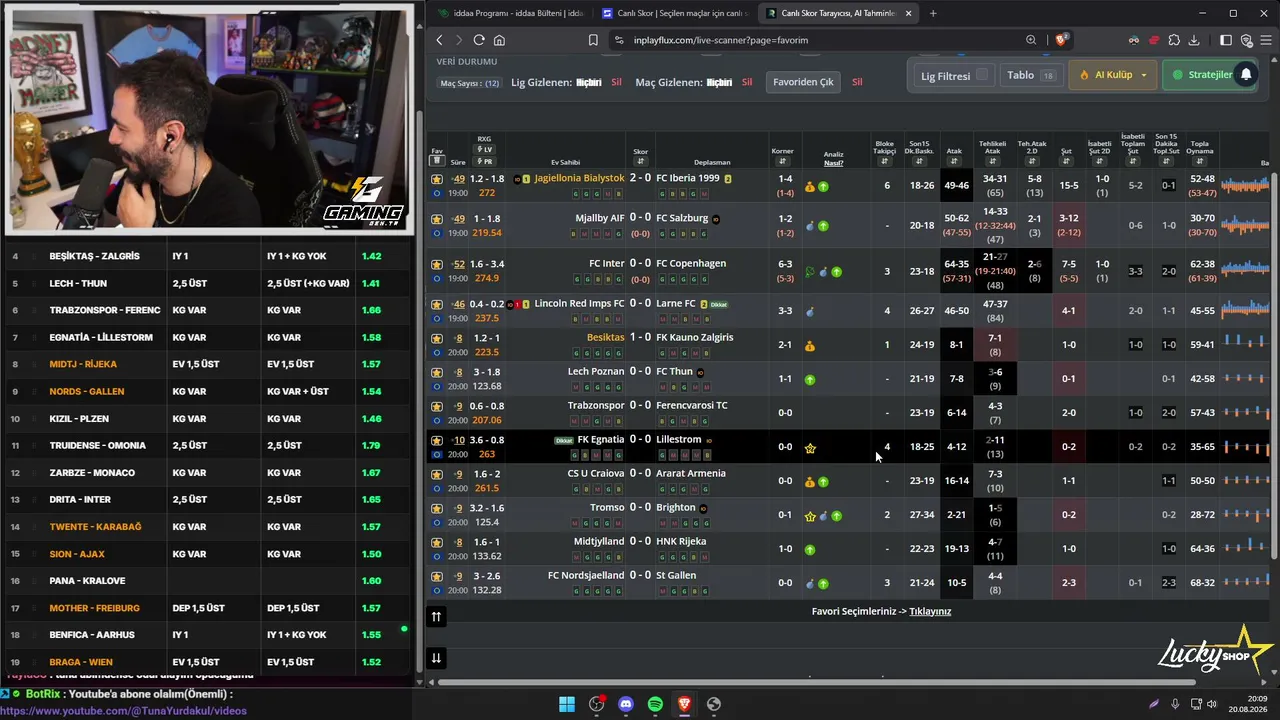1280x720 pixels.
Task: Open the Analiz Nasıl? help link
Action: tap(833, 163)
